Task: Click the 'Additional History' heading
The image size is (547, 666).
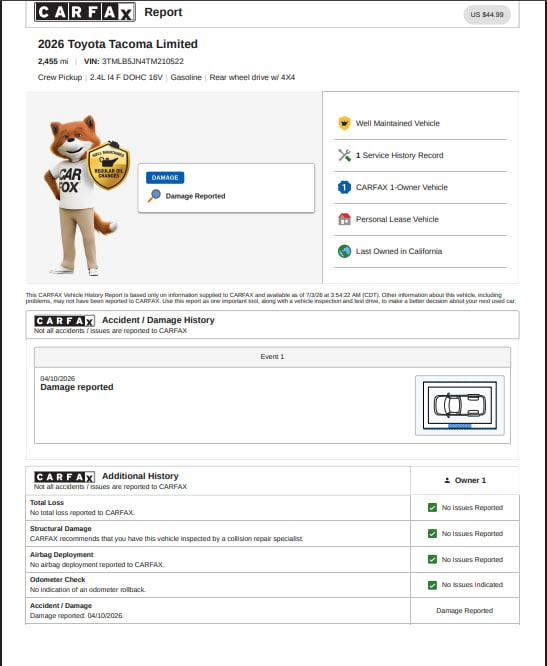Action: [x=140, y=476]
